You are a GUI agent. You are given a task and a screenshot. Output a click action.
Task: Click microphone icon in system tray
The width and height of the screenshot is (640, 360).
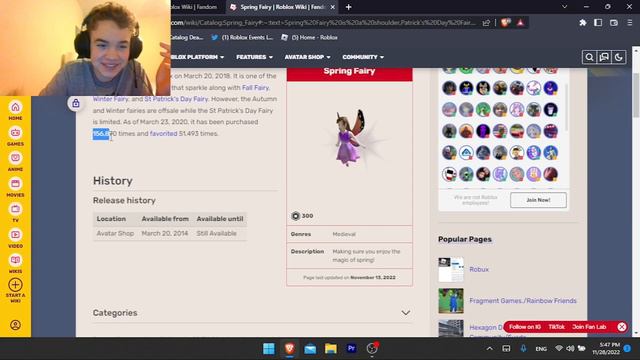tap(523, 349)
